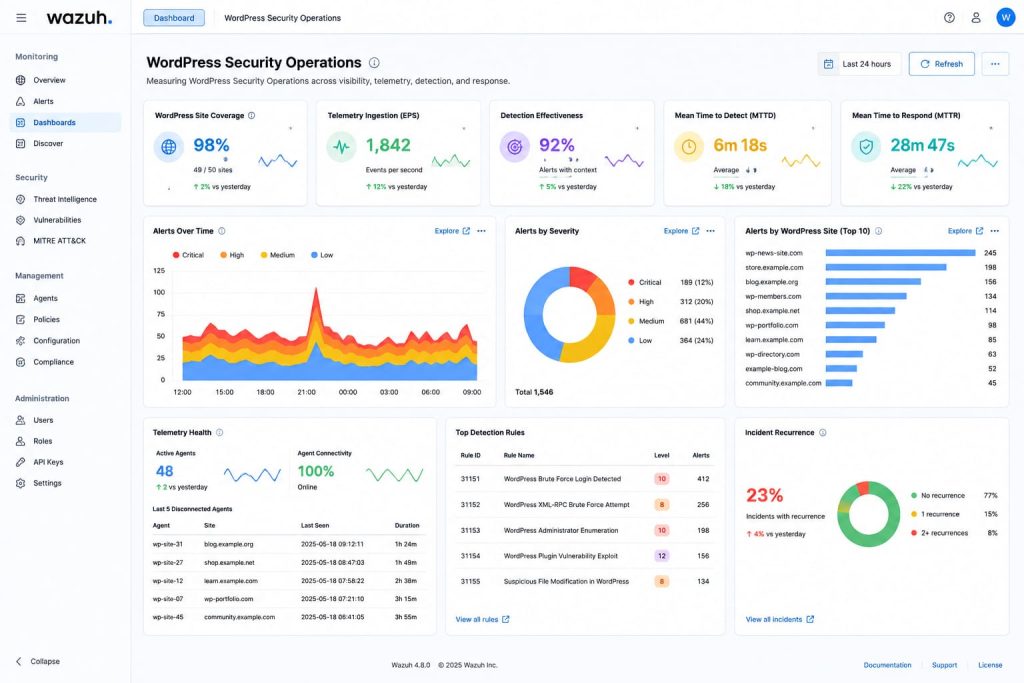Viewport: 1024px width, 683px height.
Task: Open the user profile icon
Action: [976, 18]
